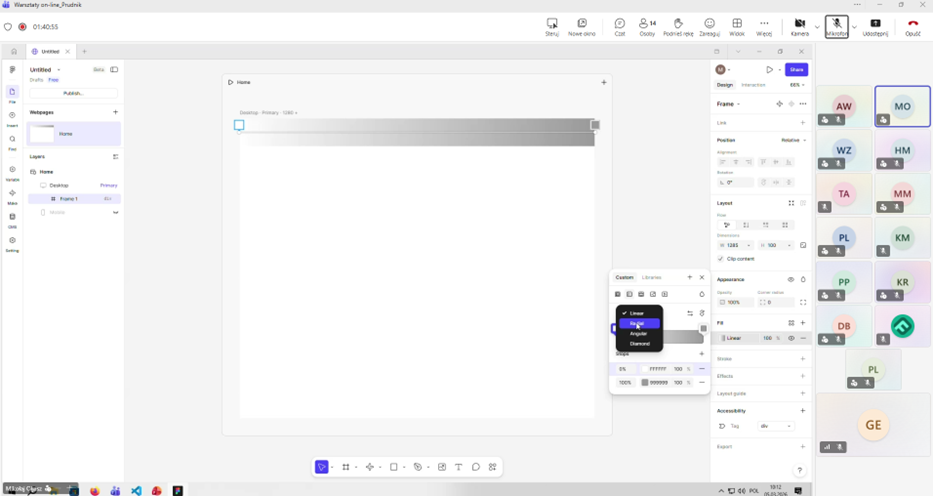933x496 pixels.
Task: Click the 999999 gradient stop color swatch
Action: click(646, 382)
